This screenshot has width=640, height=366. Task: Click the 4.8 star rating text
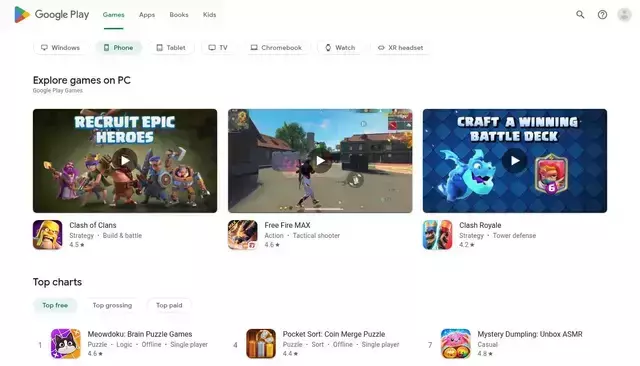(485, 354)
